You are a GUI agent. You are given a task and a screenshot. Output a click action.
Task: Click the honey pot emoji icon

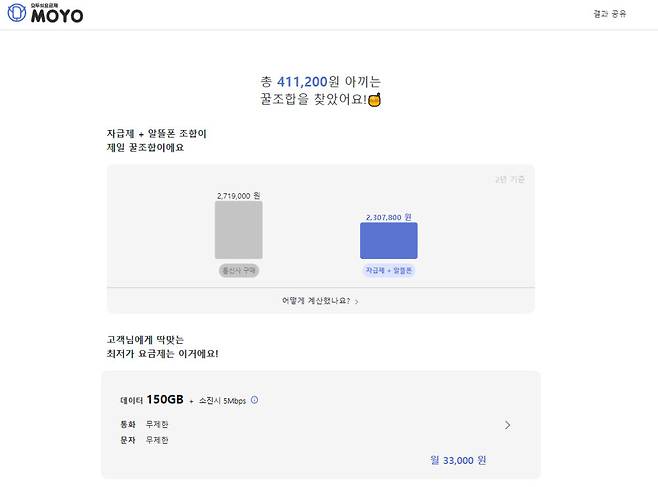pos(375,100)
